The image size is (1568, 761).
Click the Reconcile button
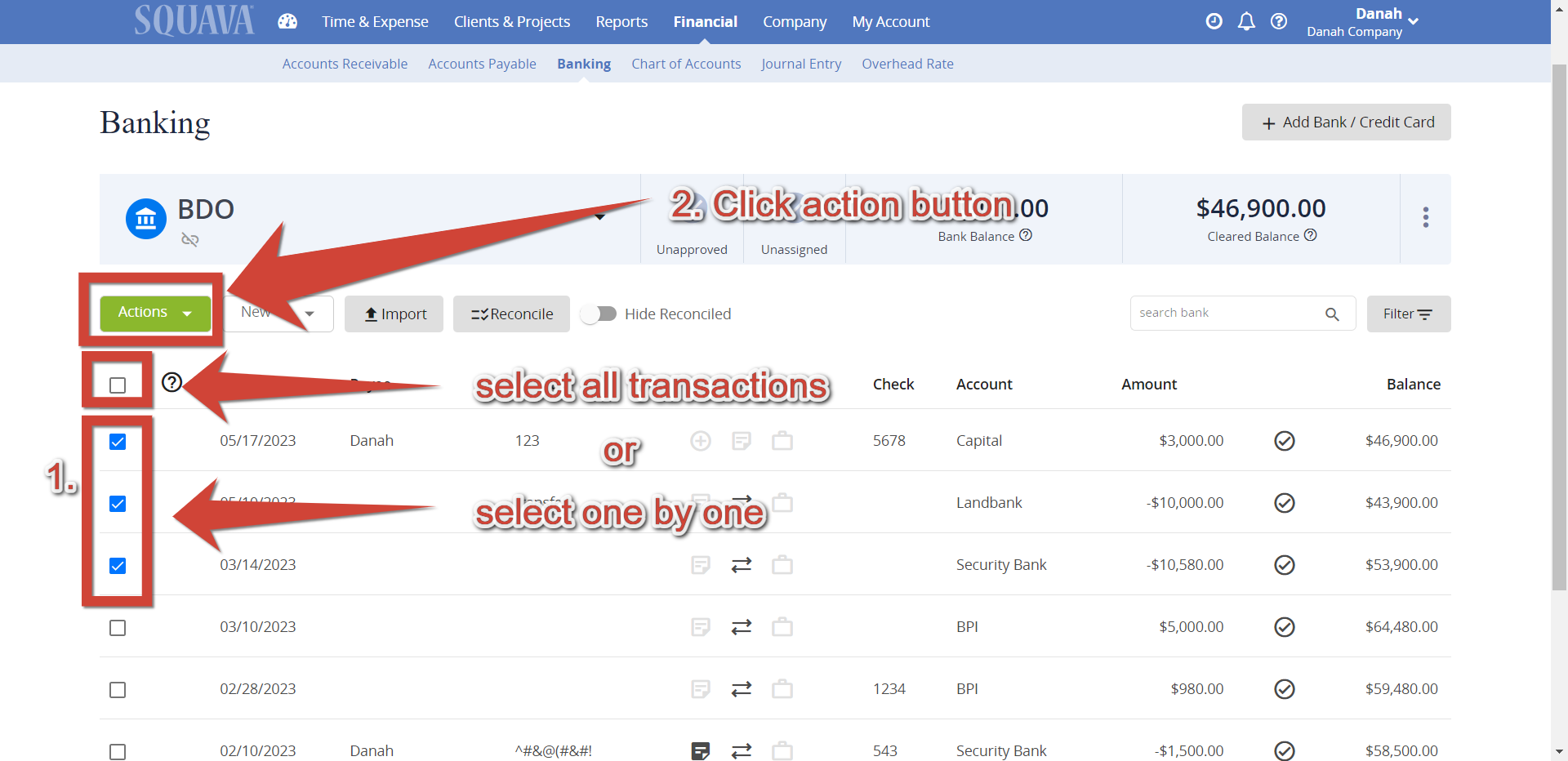(511, 314)
